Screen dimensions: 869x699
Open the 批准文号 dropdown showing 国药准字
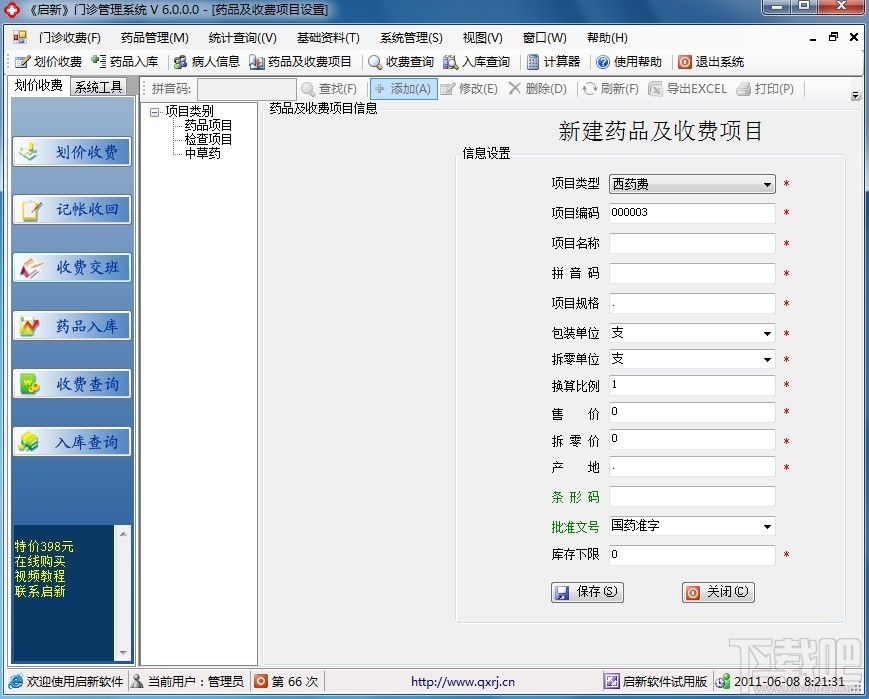point(770,526)
